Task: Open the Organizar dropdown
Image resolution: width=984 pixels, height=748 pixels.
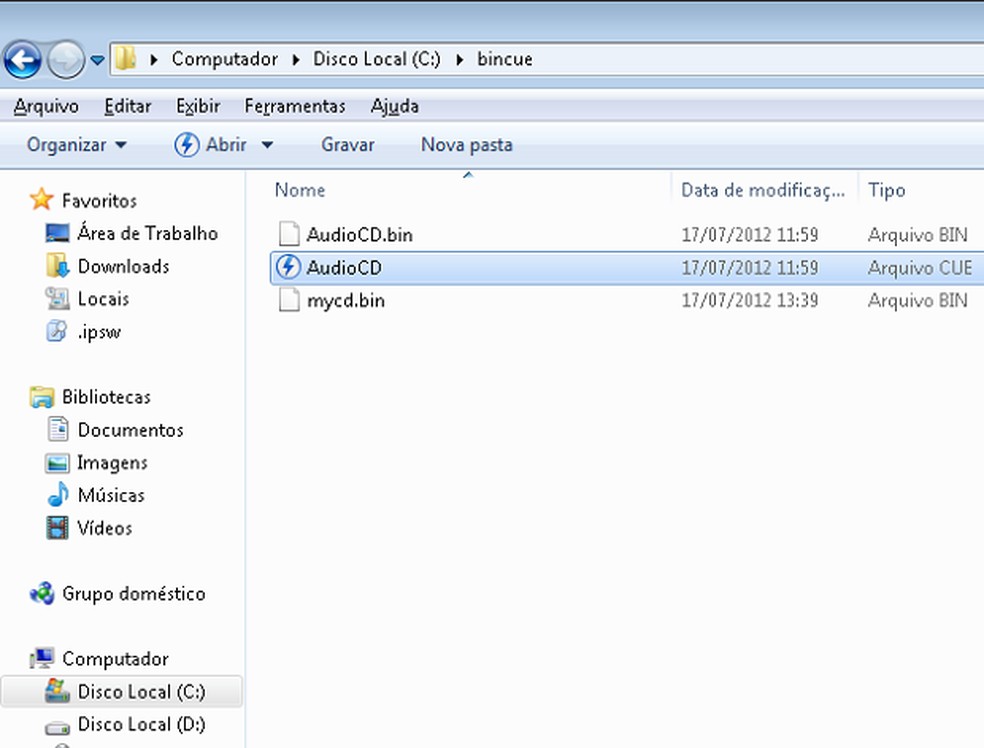Action: [x=77, y=145]
